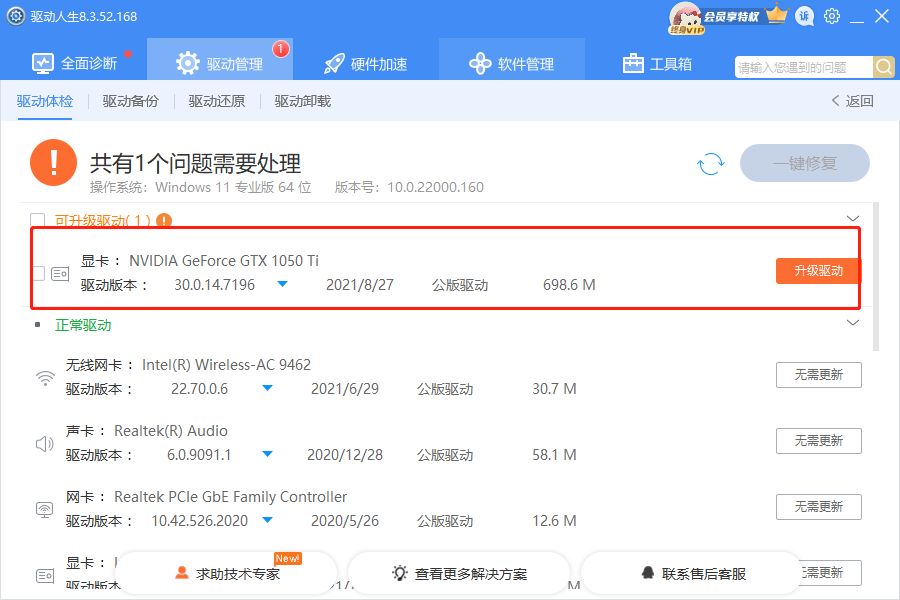The width and height of the screenshot is (900, 600).
Task: Click the refresh scan icon
Action: click(711, 164)
